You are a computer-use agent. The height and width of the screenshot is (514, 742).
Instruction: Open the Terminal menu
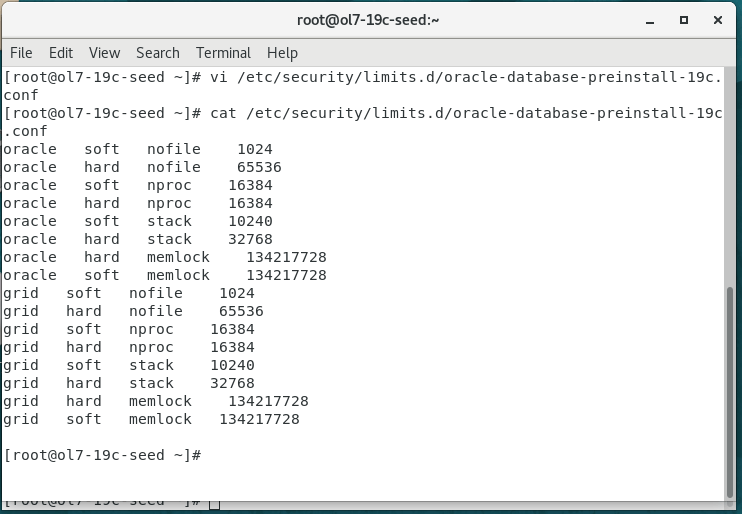pyautogui.click(x=223, y=53)
